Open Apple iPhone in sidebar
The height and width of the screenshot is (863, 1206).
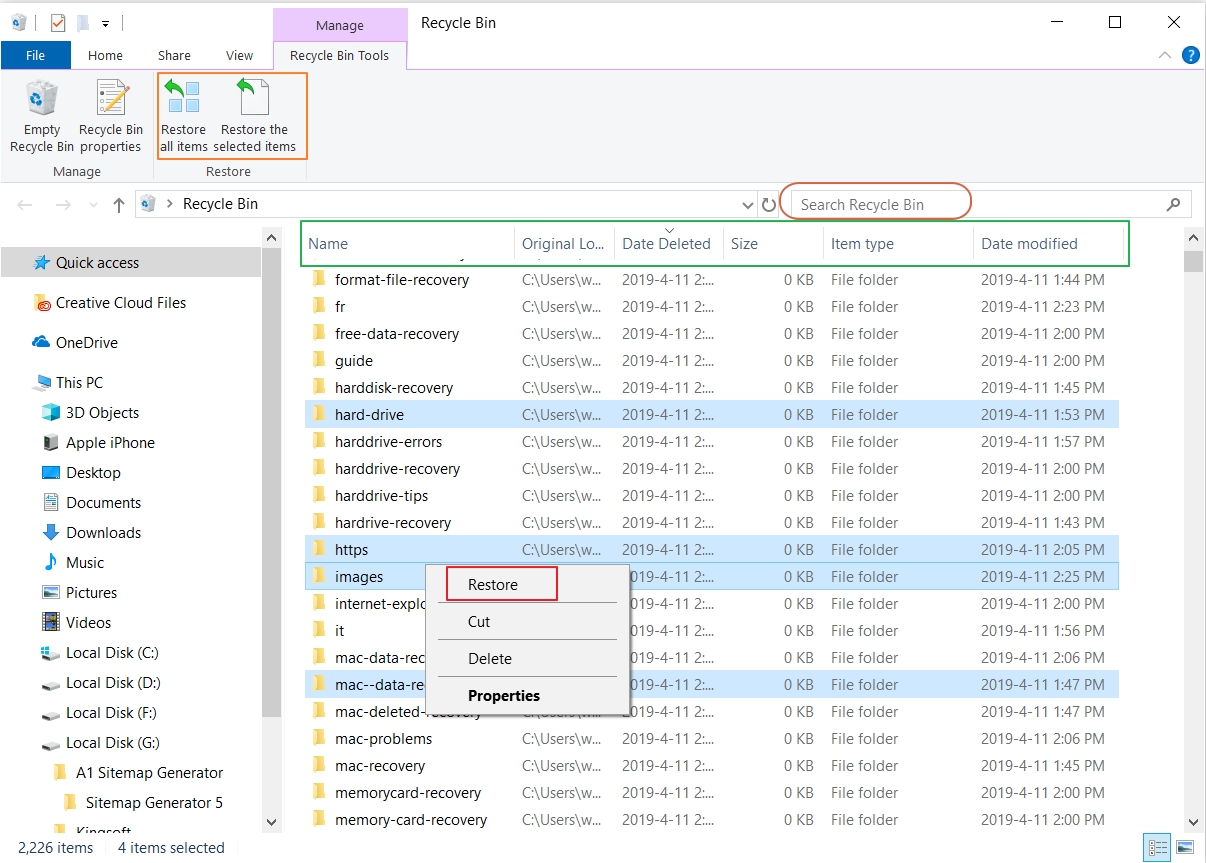click(99, 443)
